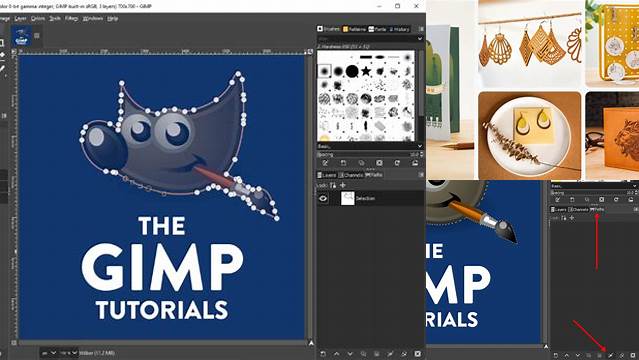
Task: Switch to Patterns tab
Action: point(355,29)
